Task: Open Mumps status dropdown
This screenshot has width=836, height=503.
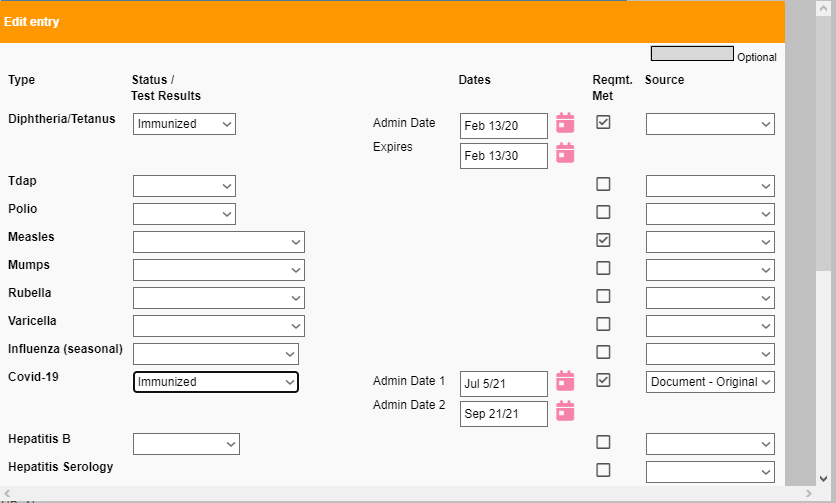Action: pyautogui.click(x=219, y=270)
